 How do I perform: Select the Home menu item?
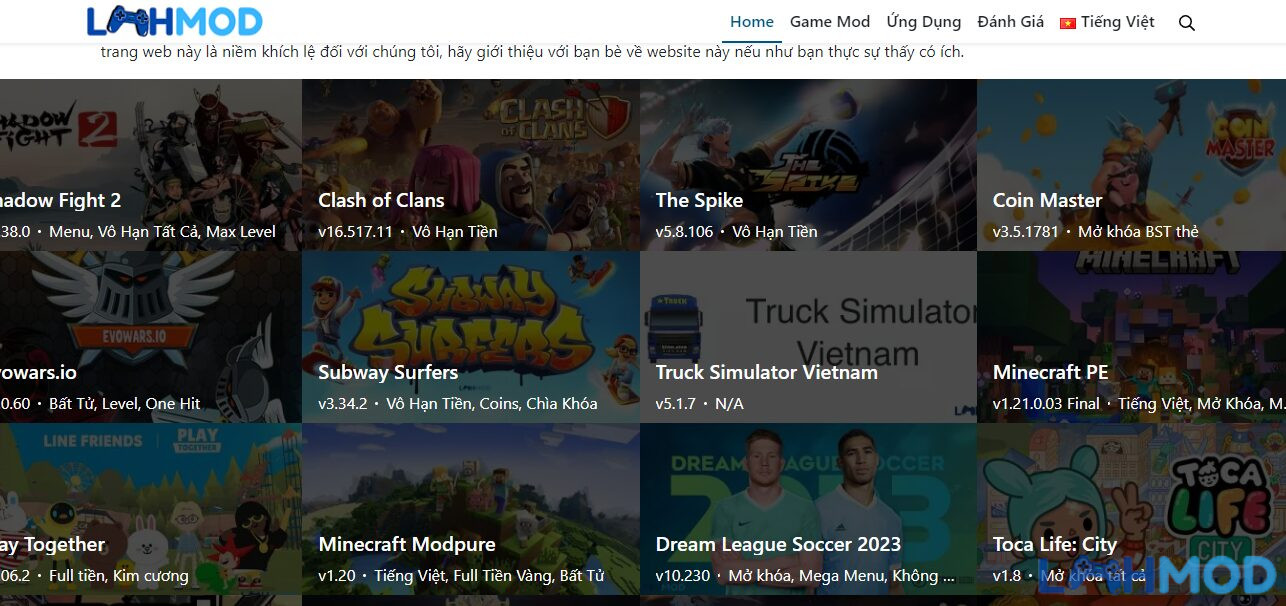[752, 22]
